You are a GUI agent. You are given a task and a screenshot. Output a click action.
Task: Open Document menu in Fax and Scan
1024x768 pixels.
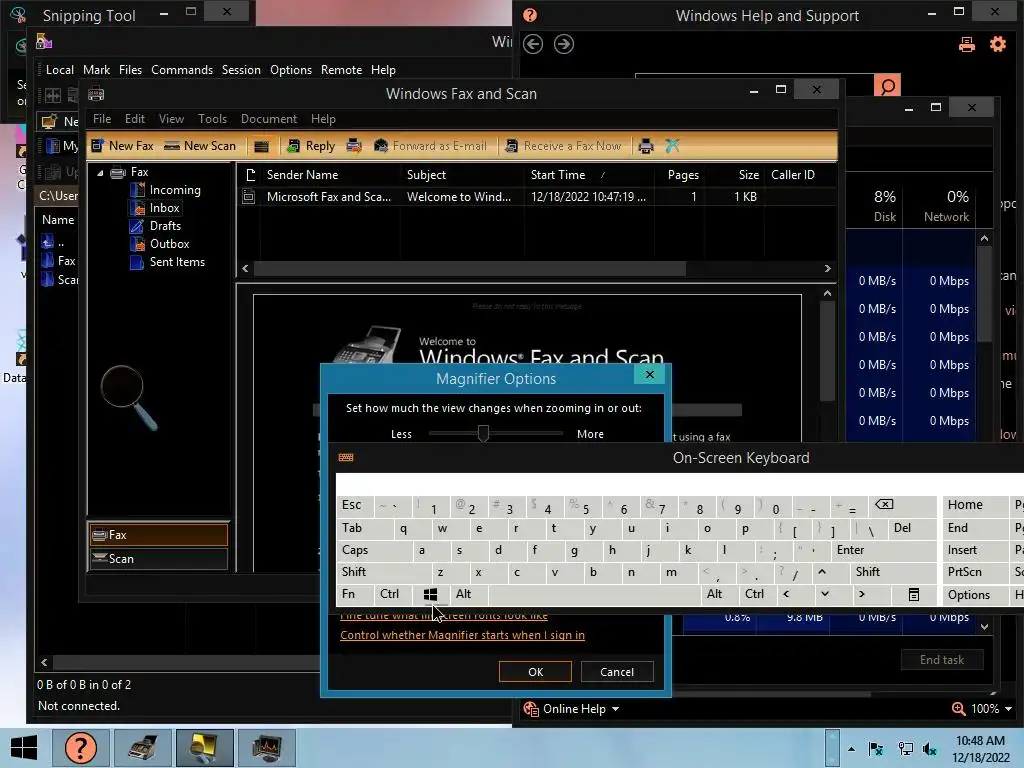click(x=268, y=119)
